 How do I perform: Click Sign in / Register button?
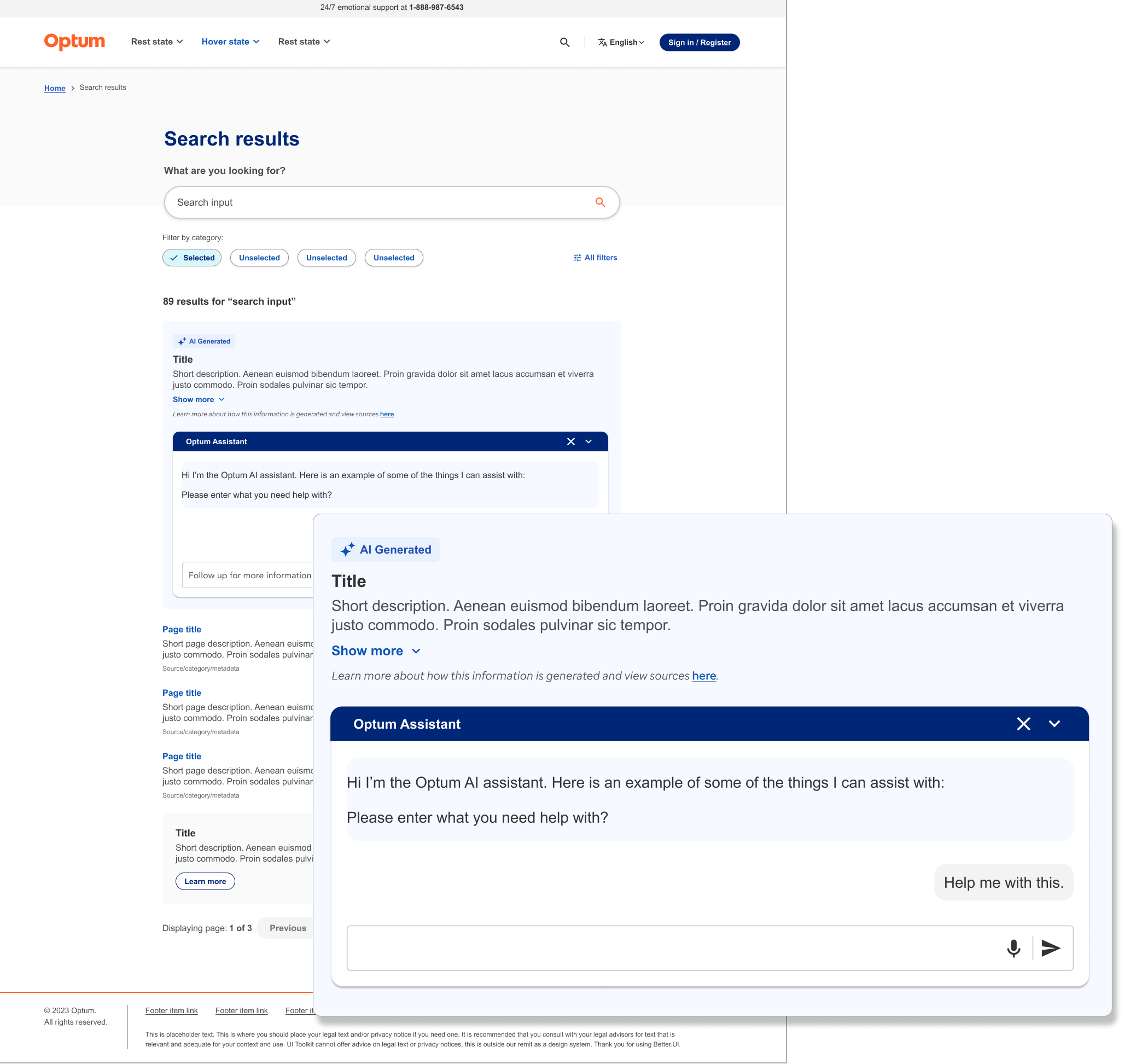700,43
